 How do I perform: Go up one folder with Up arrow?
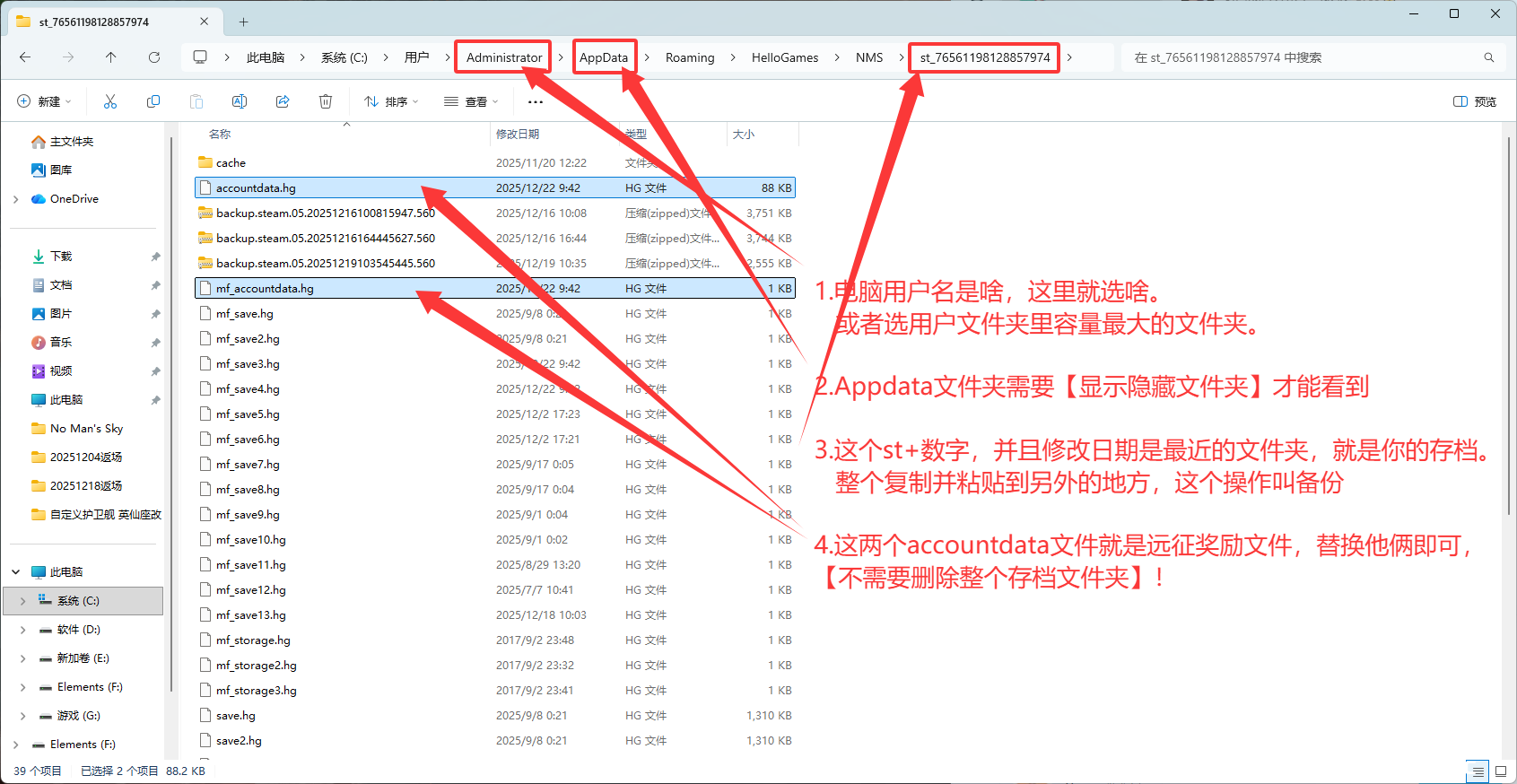click(x=111, y=57)
